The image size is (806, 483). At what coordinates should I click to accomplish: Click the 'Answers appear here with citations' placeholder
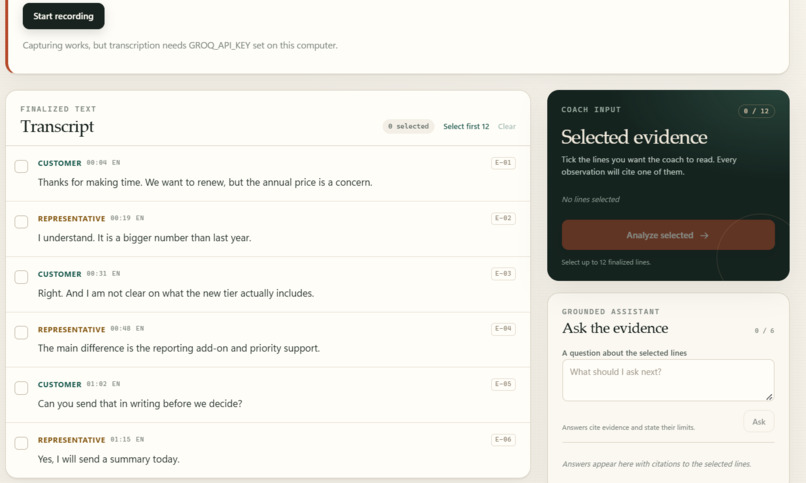point(656,464)
